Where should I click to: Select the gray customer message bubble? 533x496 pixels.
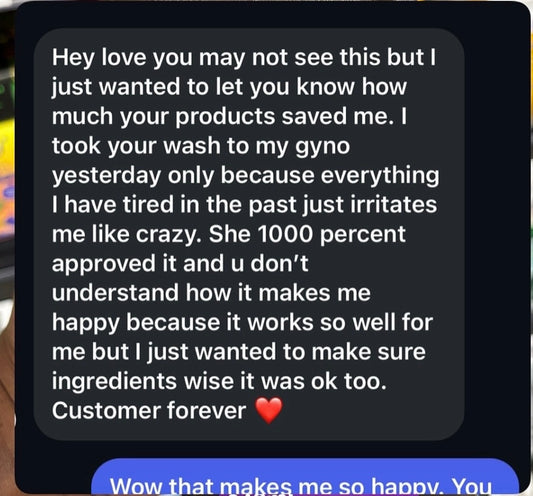pyautogui.click(x=249, y=234)
